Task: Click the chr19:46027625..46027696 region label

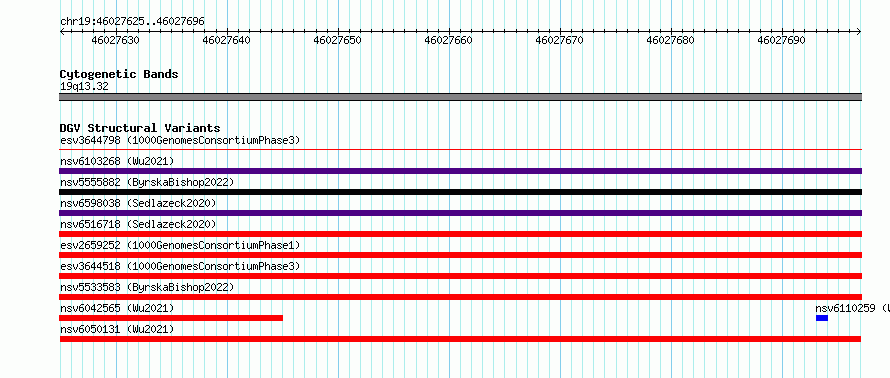Action: tap(132, 22)
